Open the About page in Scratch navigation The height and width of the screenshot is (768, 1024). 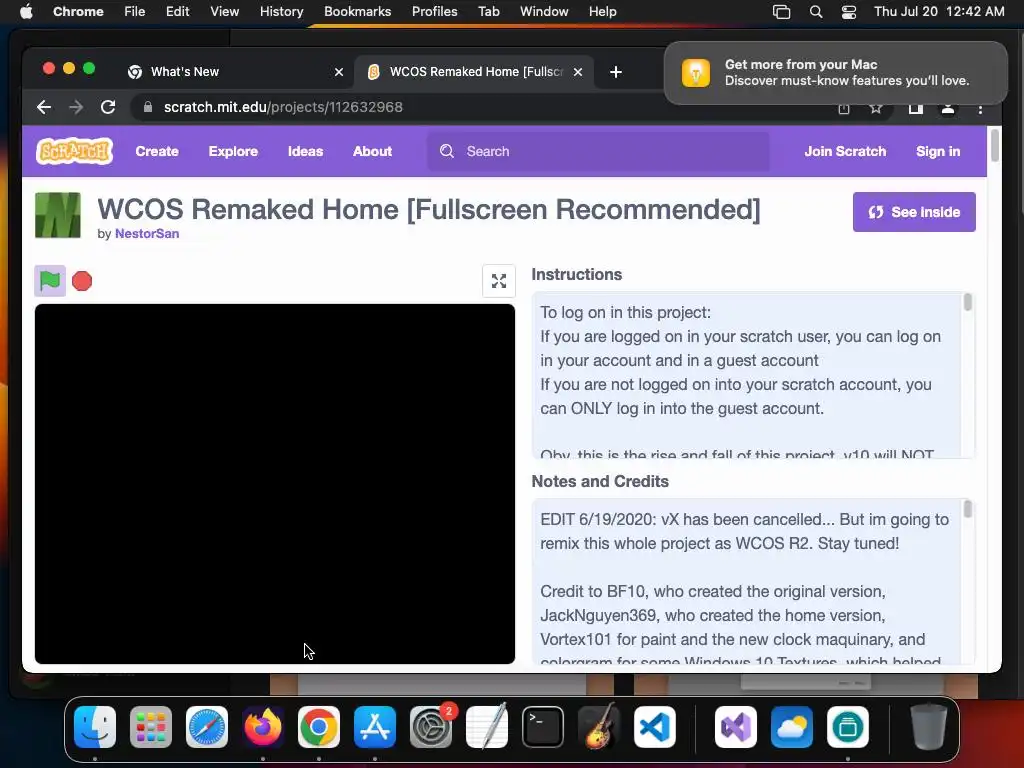tap(372, 151)
